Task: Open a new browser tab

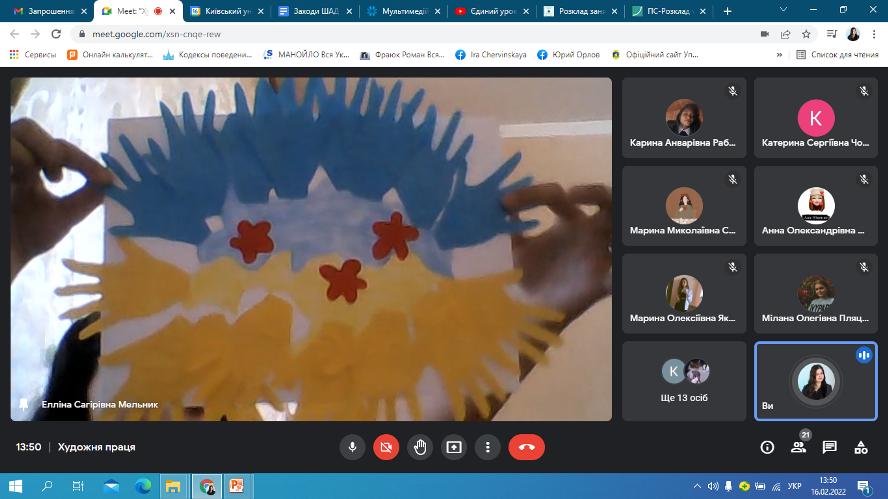Action: click(x=727, y=11)
